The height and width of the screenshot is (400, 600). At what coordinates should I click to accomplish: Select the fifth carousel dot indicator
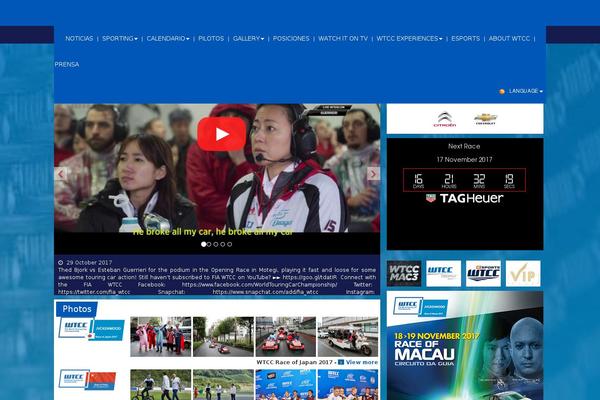point(230,244)
